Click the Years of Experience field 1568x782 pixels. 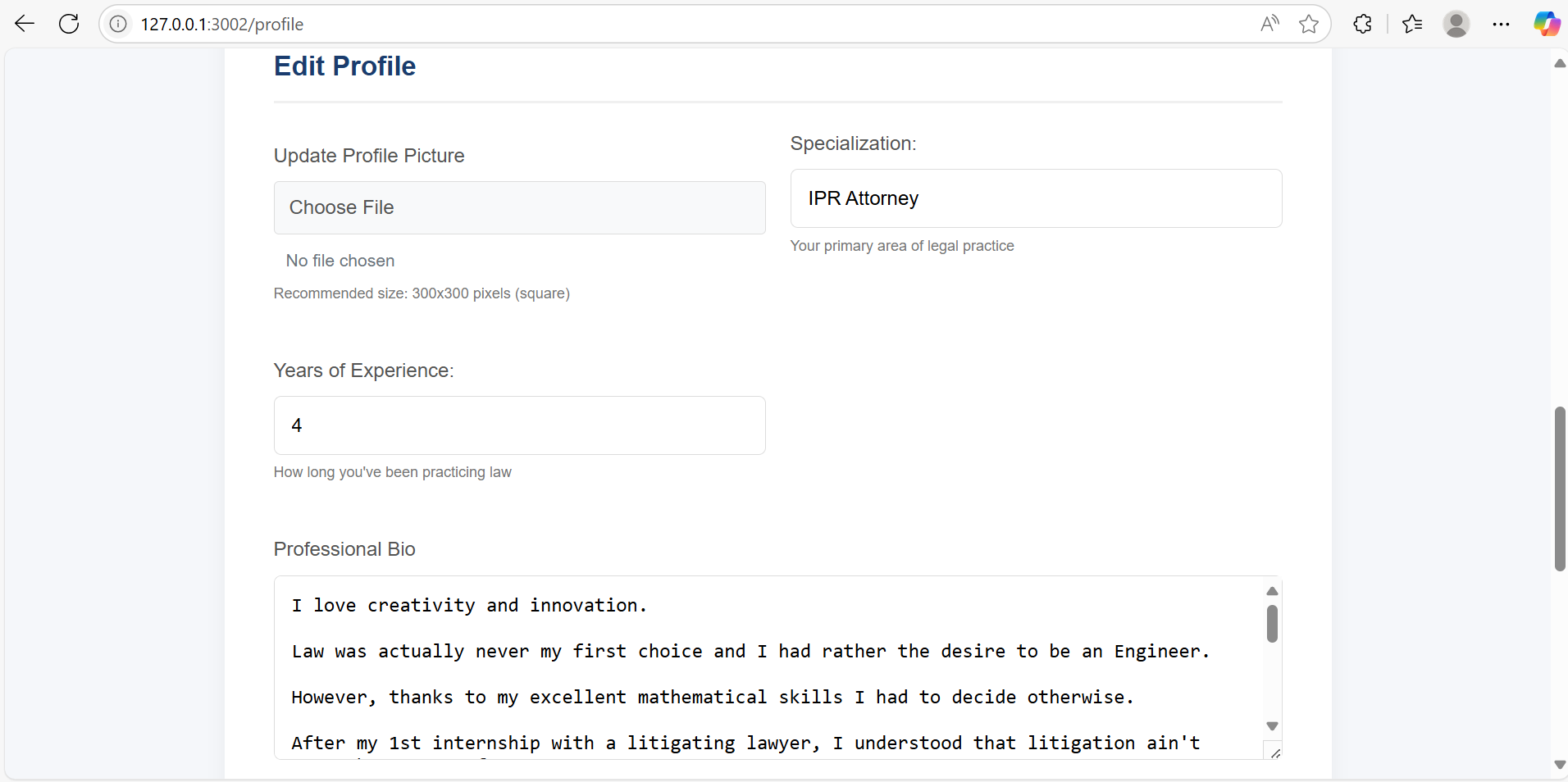click(519, 425)
